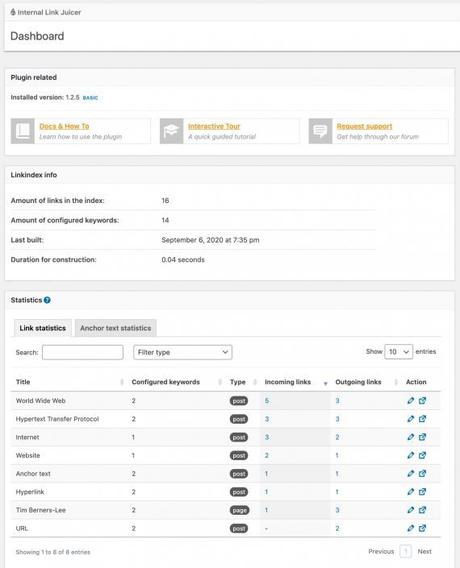Open the Show 10 entries dropdown
The image size is (460, 568).
[x=398, y=352]
